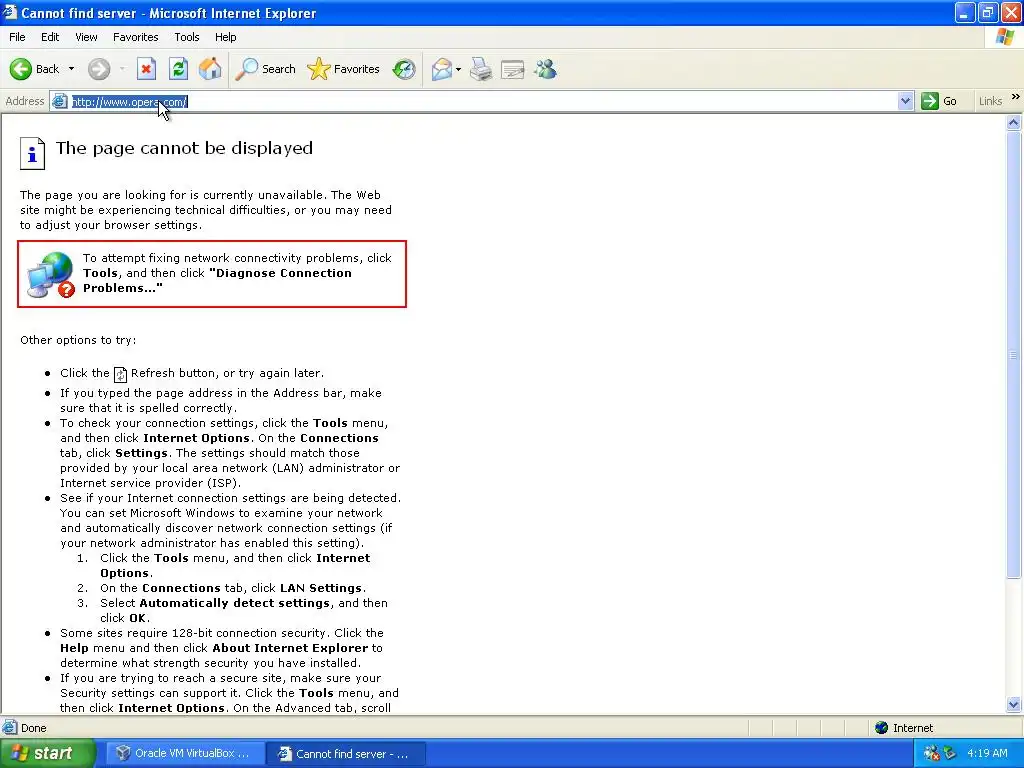Screen dimensions: 1024x768
Task: Click the Start button
Action: click(47, 754)
